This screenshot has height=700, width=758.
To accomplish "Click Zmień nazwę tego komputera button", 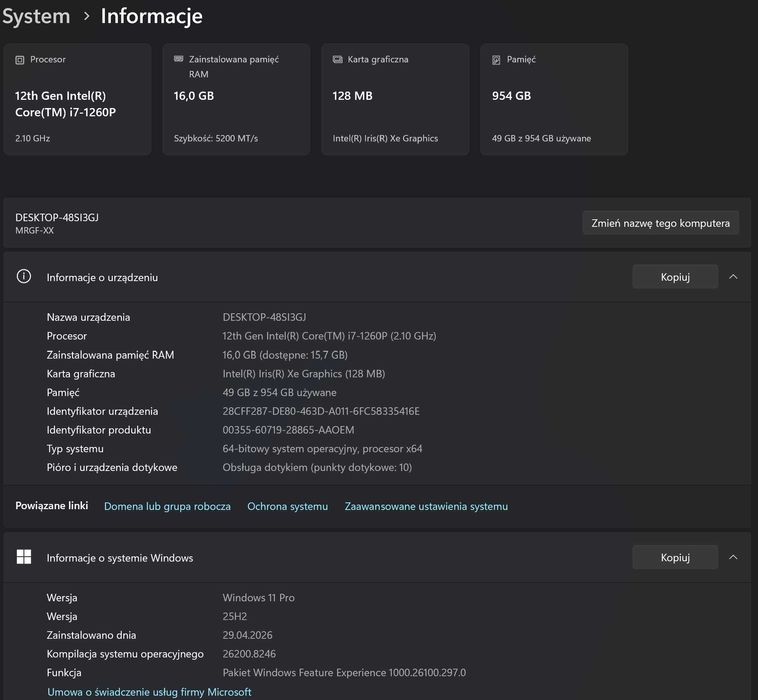I will tap(660, 223).
